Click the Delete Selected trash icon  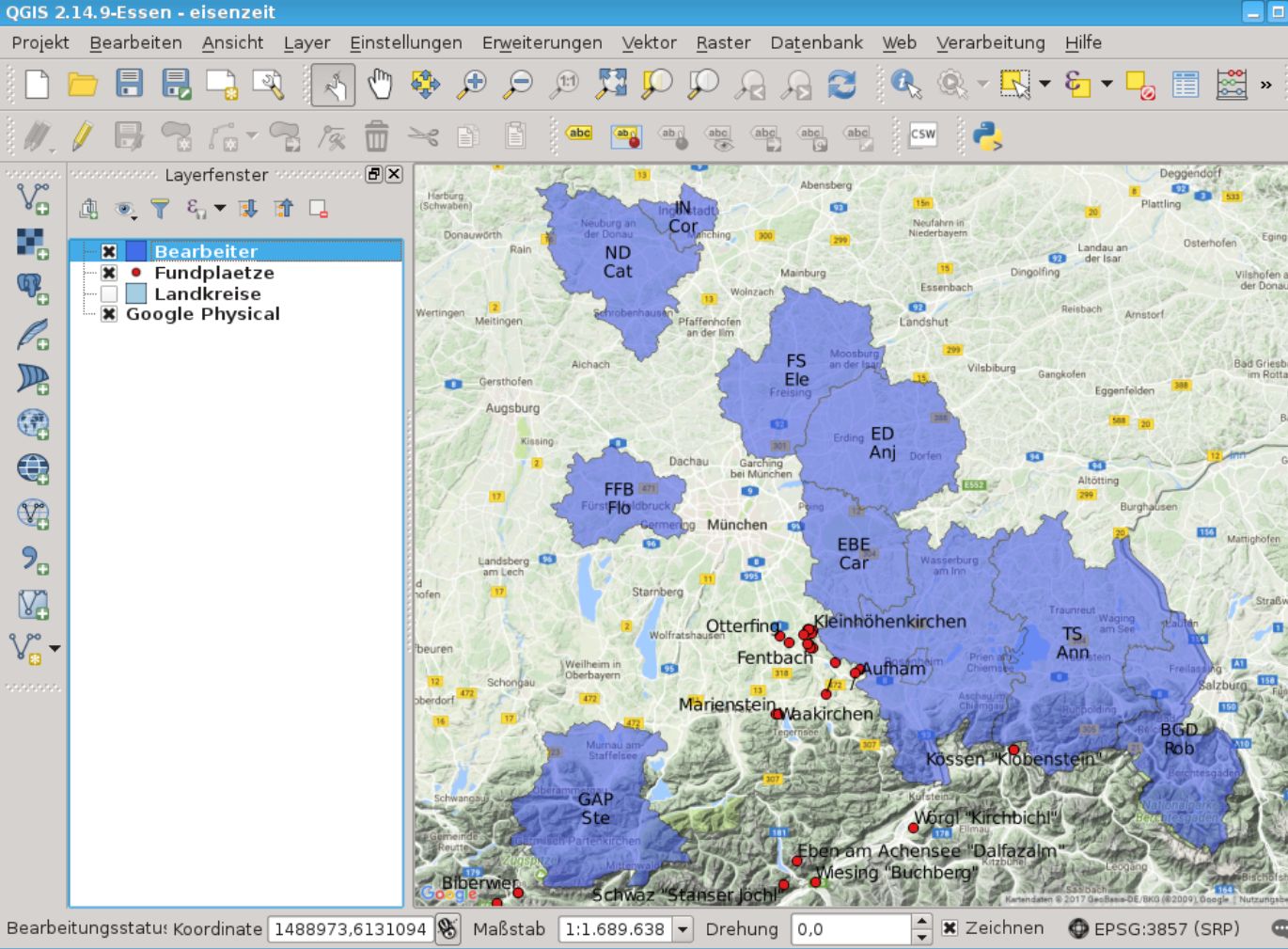(x=376, y=136)
